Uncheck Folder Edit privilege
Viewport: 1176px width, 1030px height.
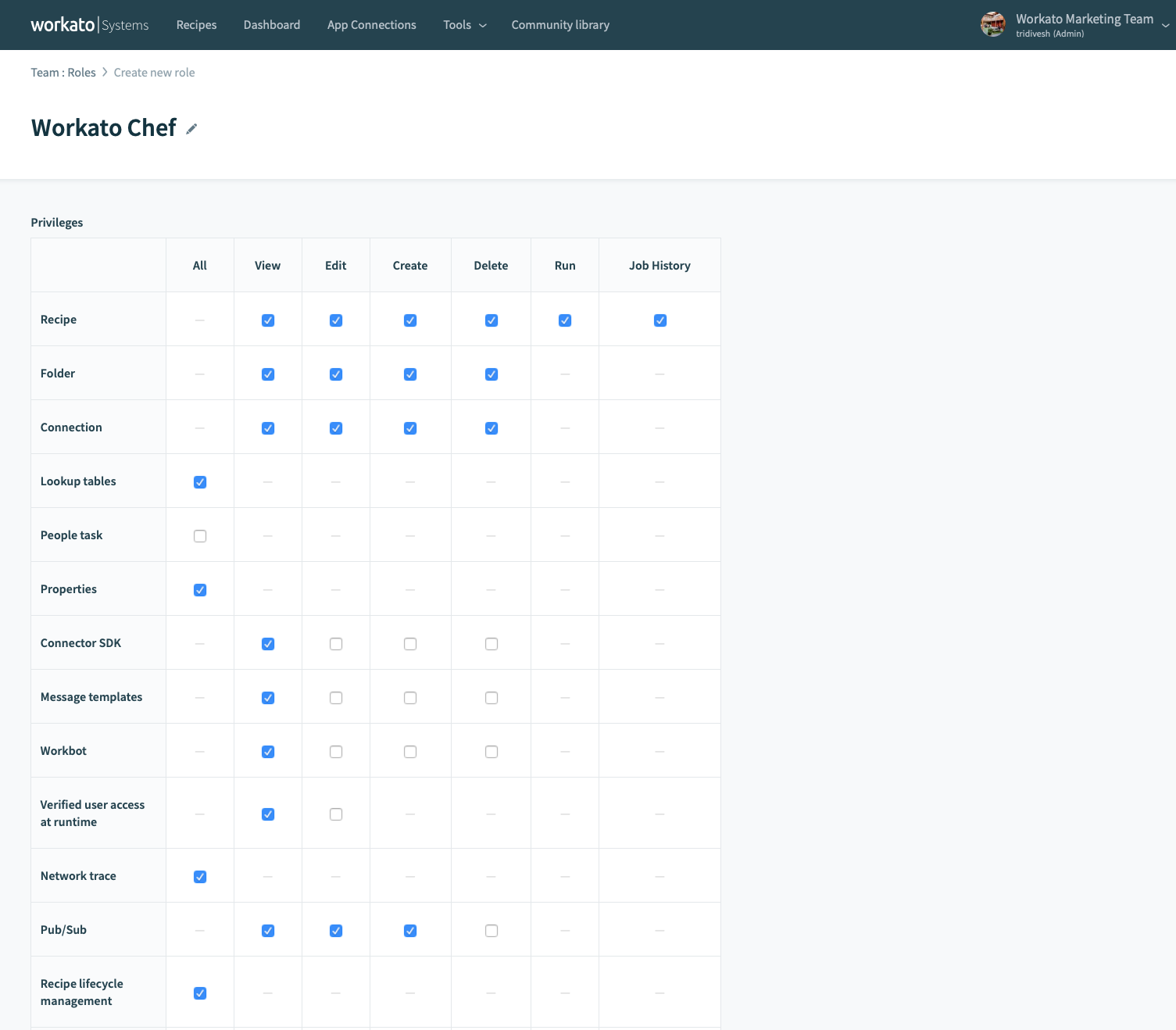click(336, 374)
